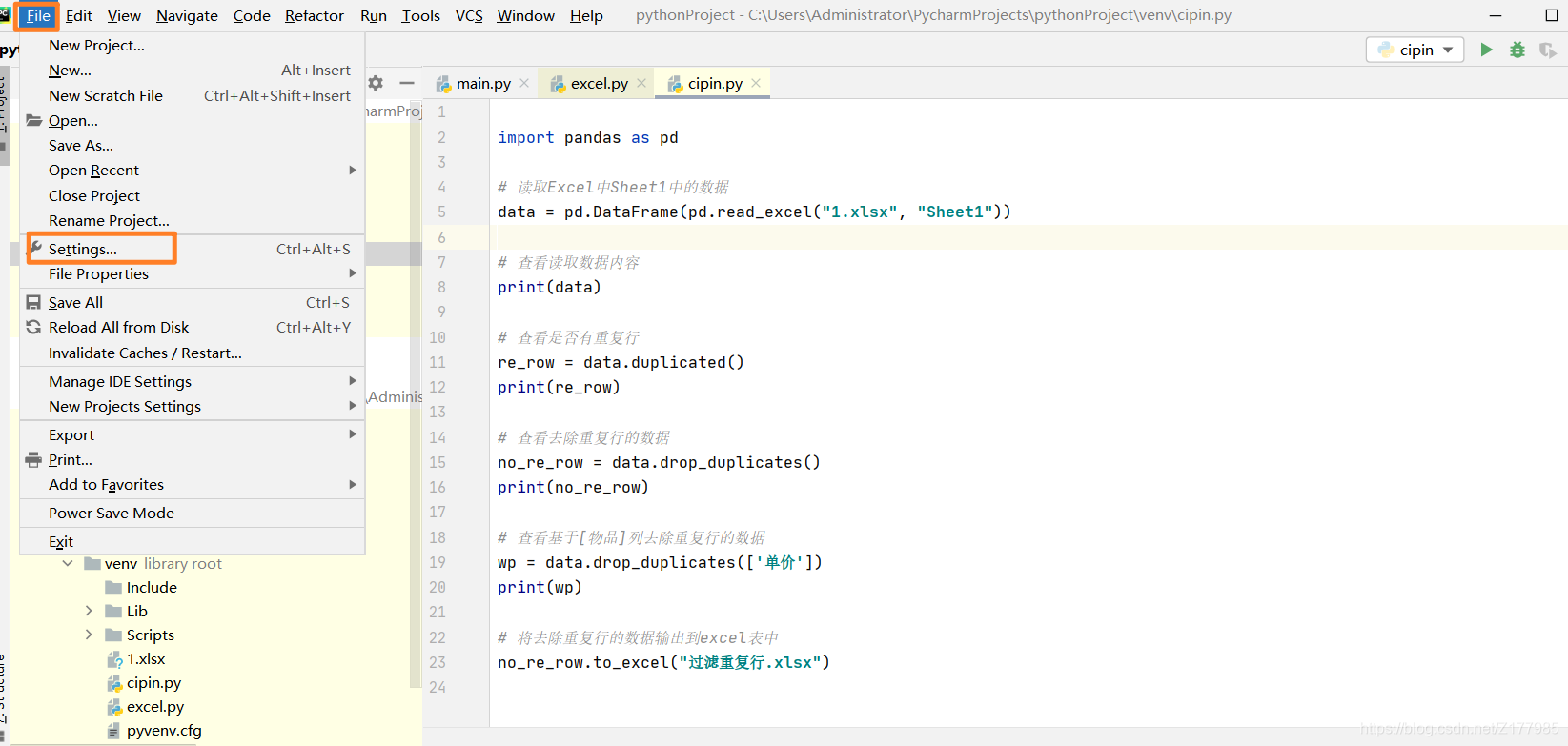The height and width of the screenshot is (746, 1568).
Task: Close the excel.py tab
Action: pyautogui.click(x=641, y=84)
